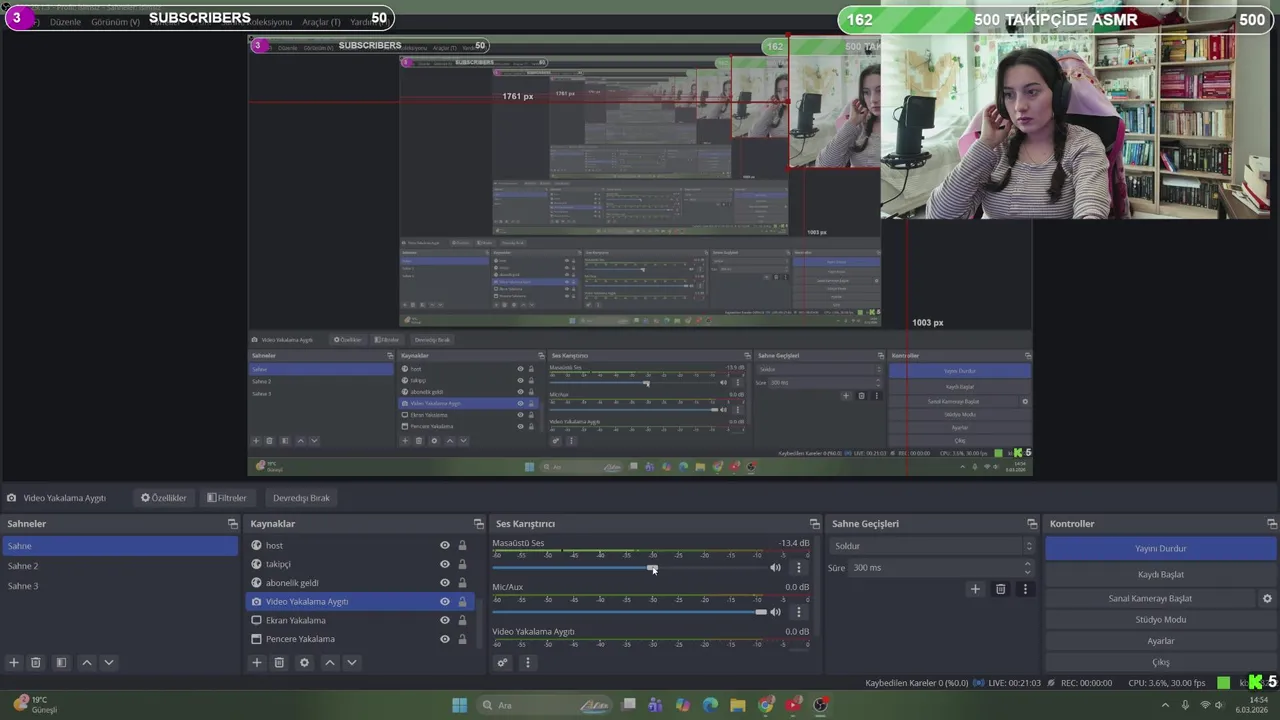Open advanced audio properties via the mixer gears icon
This screenshot has width=1280, height=720.
click(x=502, y=662)
